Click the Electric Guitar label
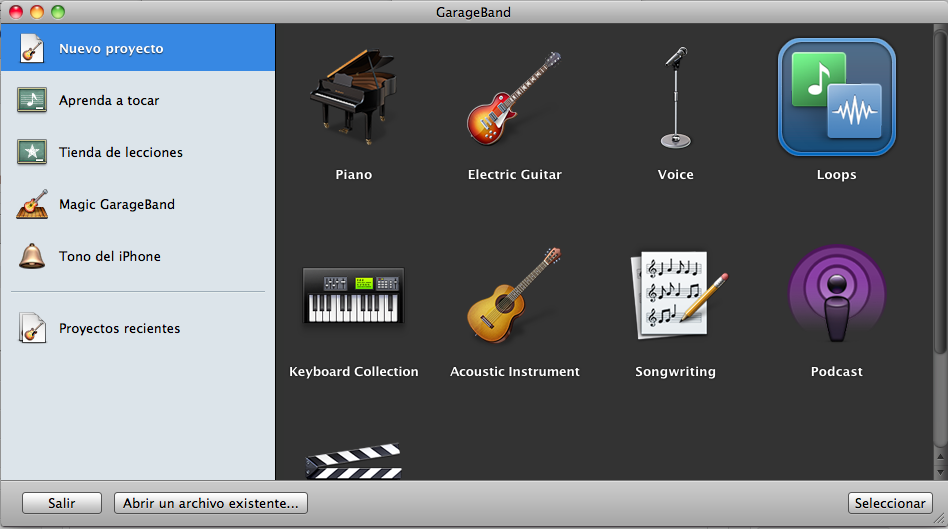Image resolution: width=948 pixels, height=529 pixels. (x=515, y=175)
